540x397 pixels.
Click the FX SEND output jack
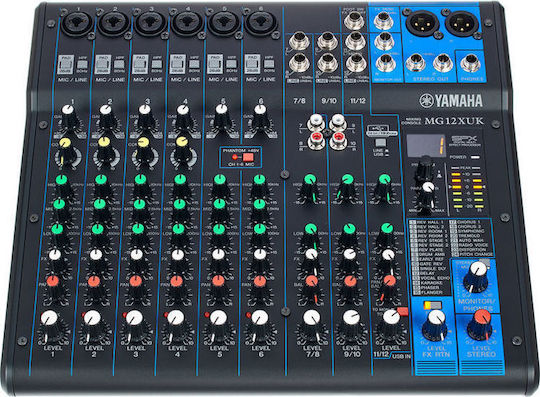384,21
